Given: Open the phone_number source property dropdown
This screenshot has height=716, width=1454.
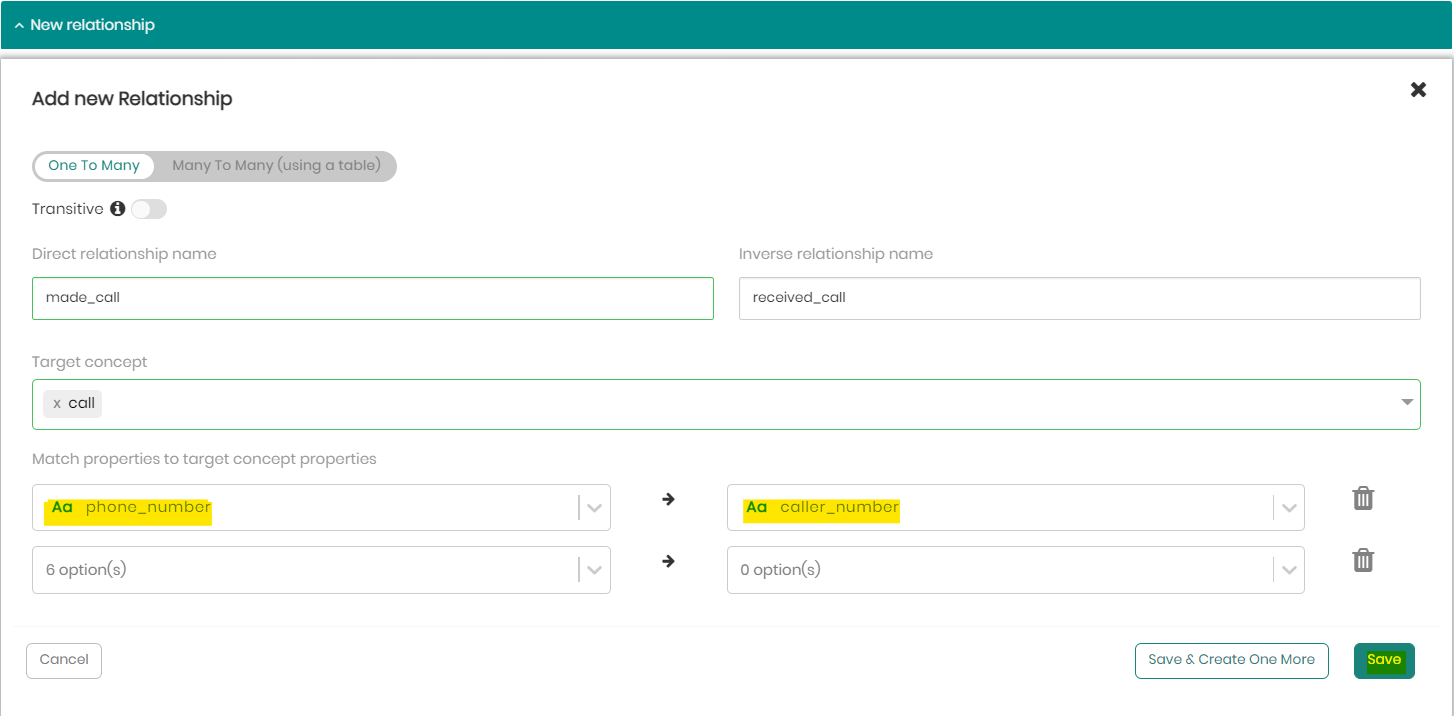Looking at the screenshot, I should 594,508.
